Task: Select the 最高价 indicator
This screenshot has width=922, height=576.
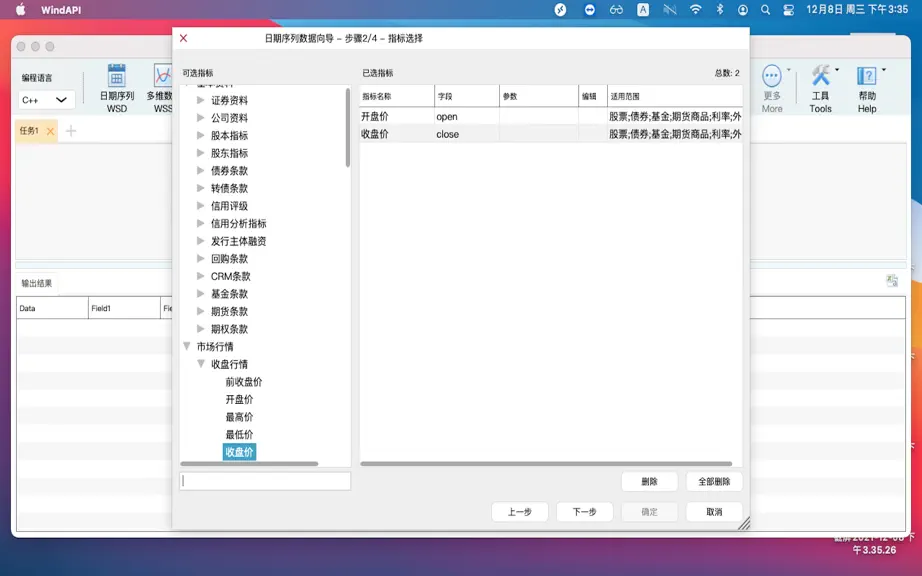Action: click(x=239, y=417)
